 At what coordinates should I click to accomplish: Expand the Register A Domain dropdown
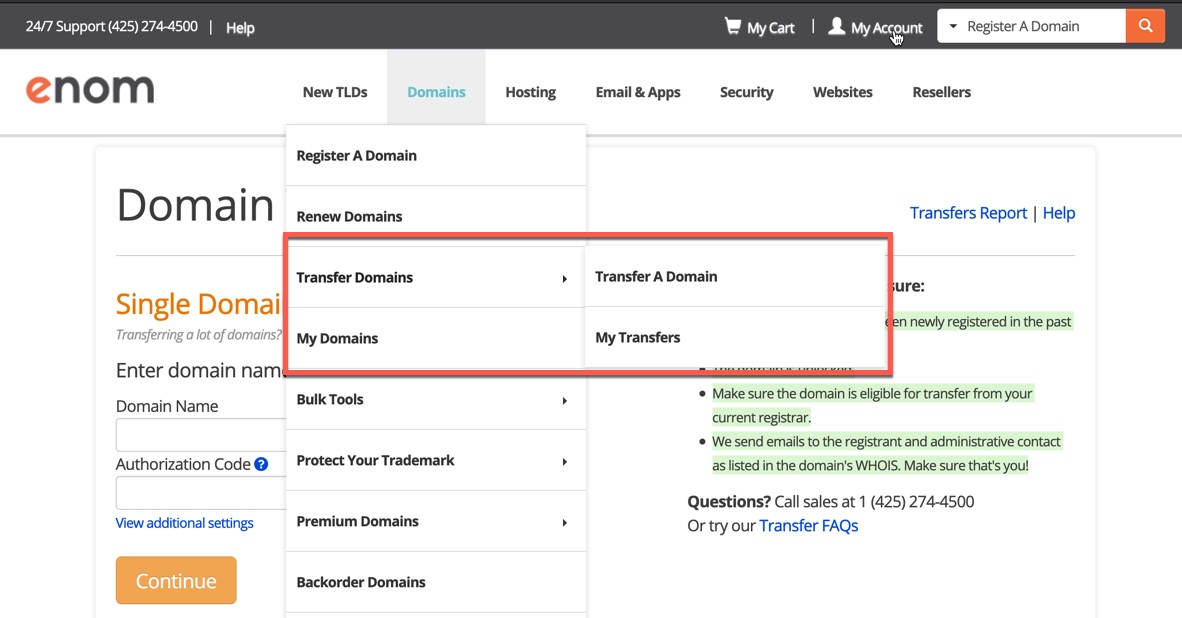(x=1030, y=25)
